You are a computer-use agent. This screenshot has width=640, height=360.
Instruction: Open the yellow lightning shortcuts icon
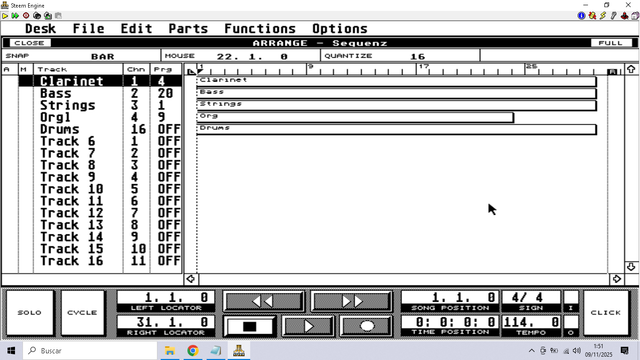tap(603, 16)
